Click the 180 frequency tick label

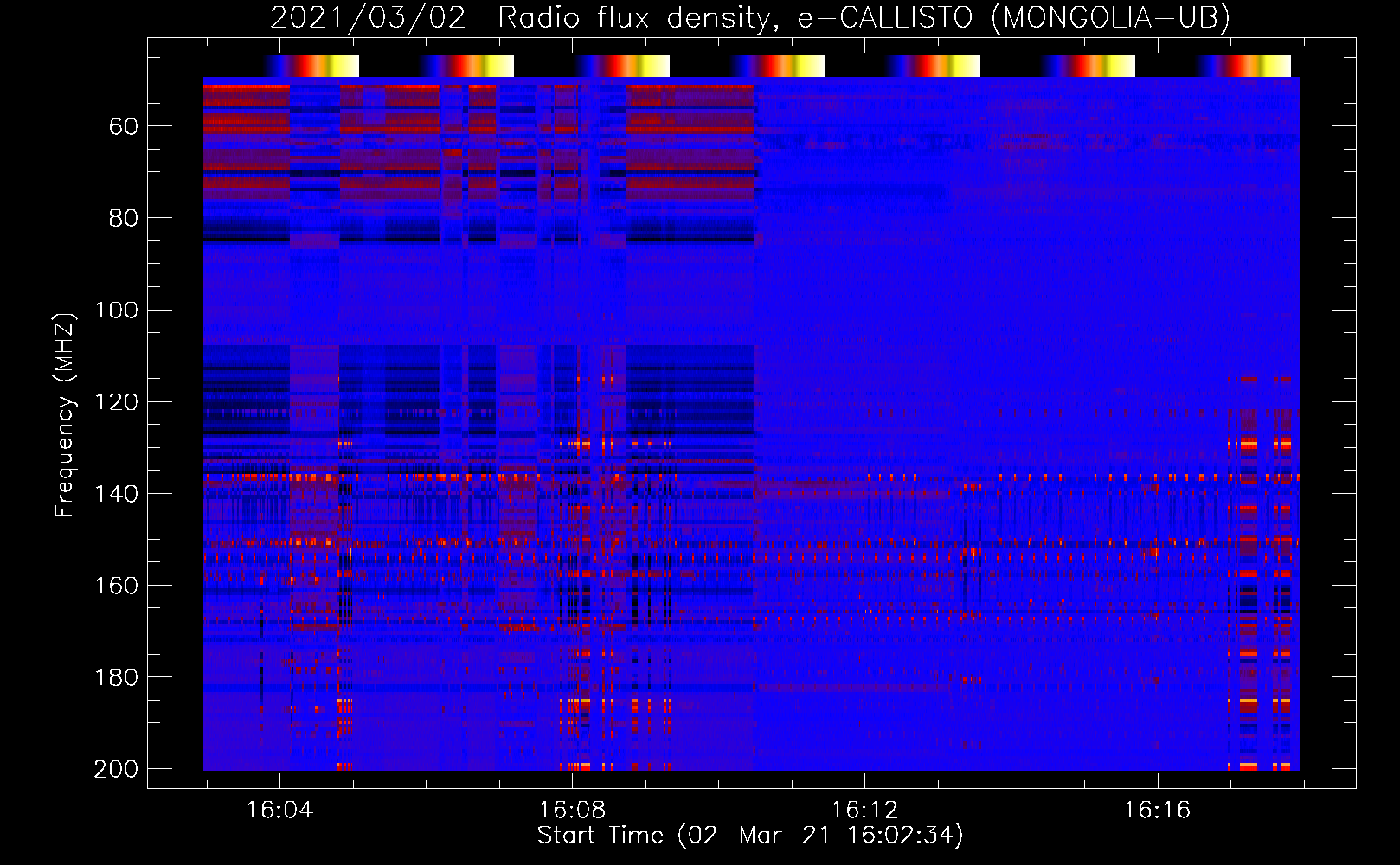(116, 677)
